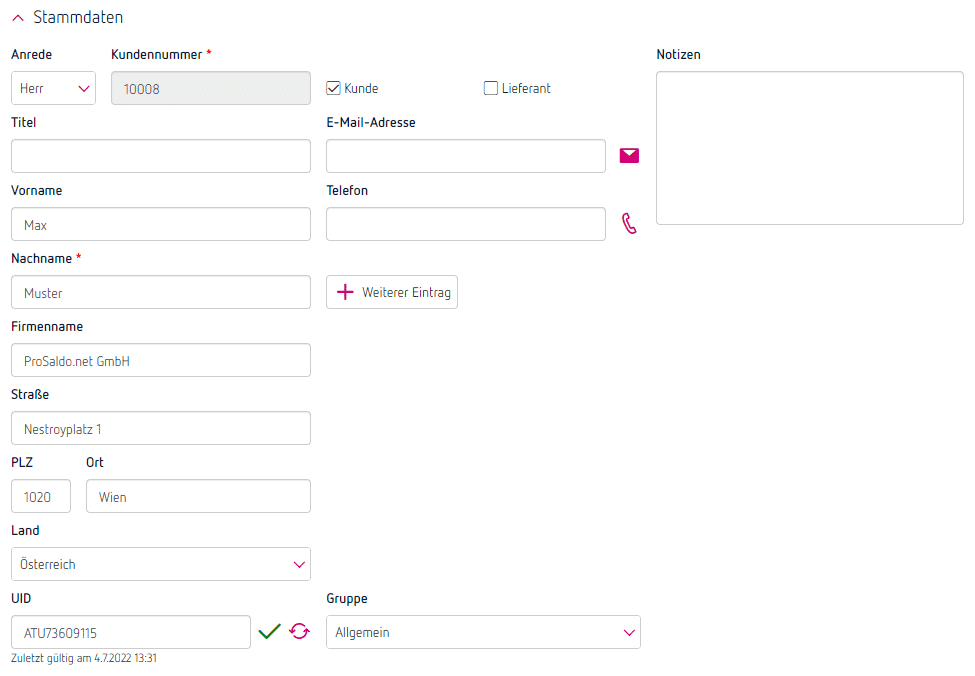Screen dimensions: 975x676
Task: Select the Vorname field containing Max
Action: click(x=160, y=224)
